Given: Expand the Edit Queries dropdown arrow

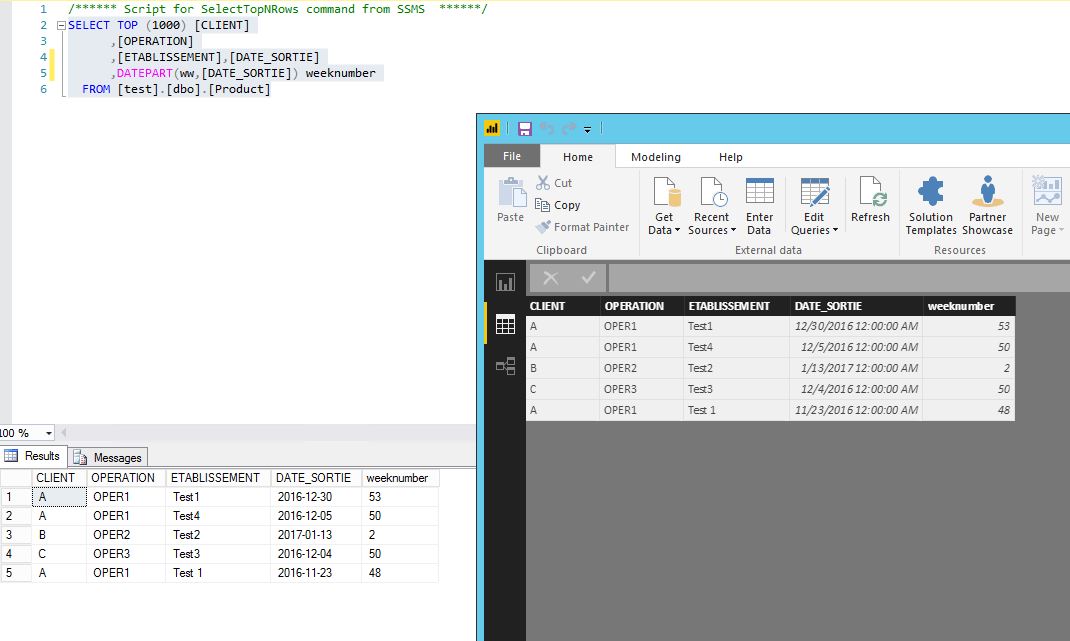Looking at the screenshot, I should pyautogui.click(x=835, y=230).
